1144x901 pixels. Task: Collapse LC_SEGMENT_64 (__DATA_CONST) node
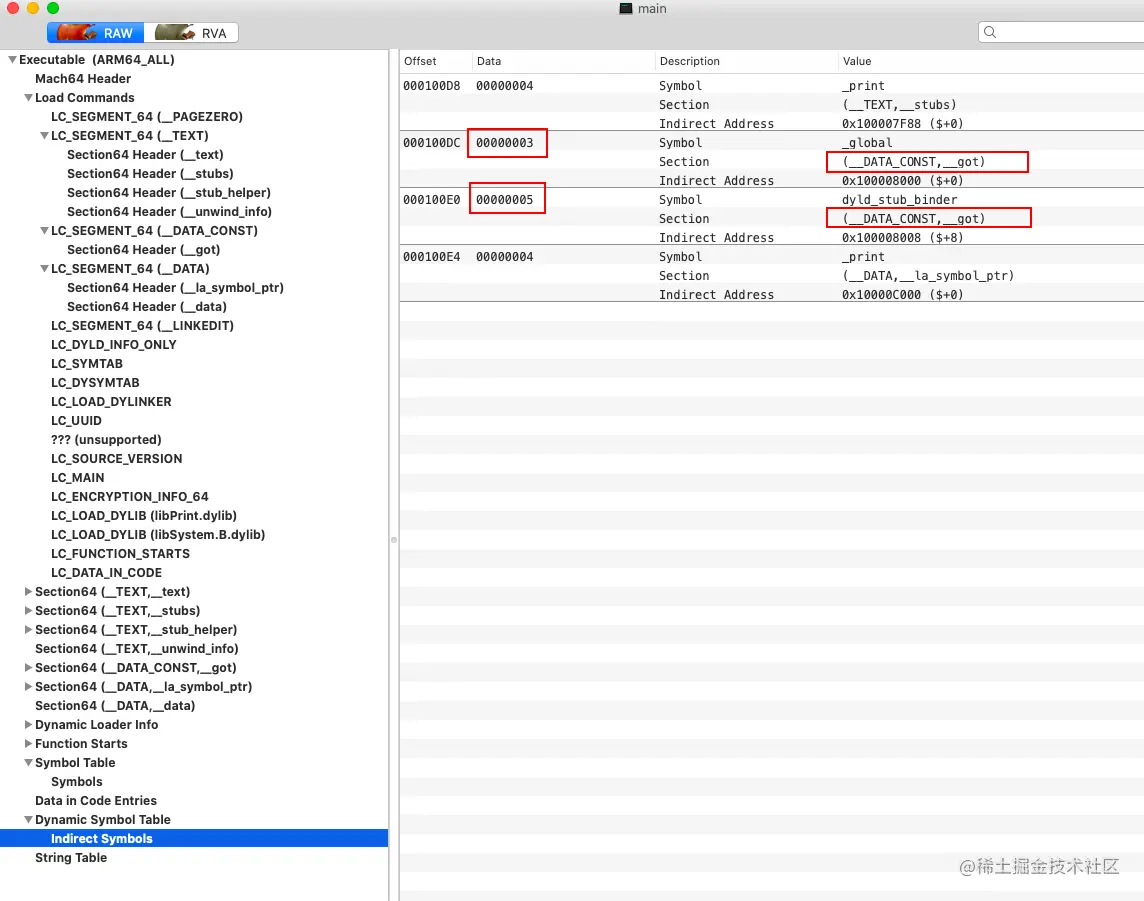pos(45,231)
